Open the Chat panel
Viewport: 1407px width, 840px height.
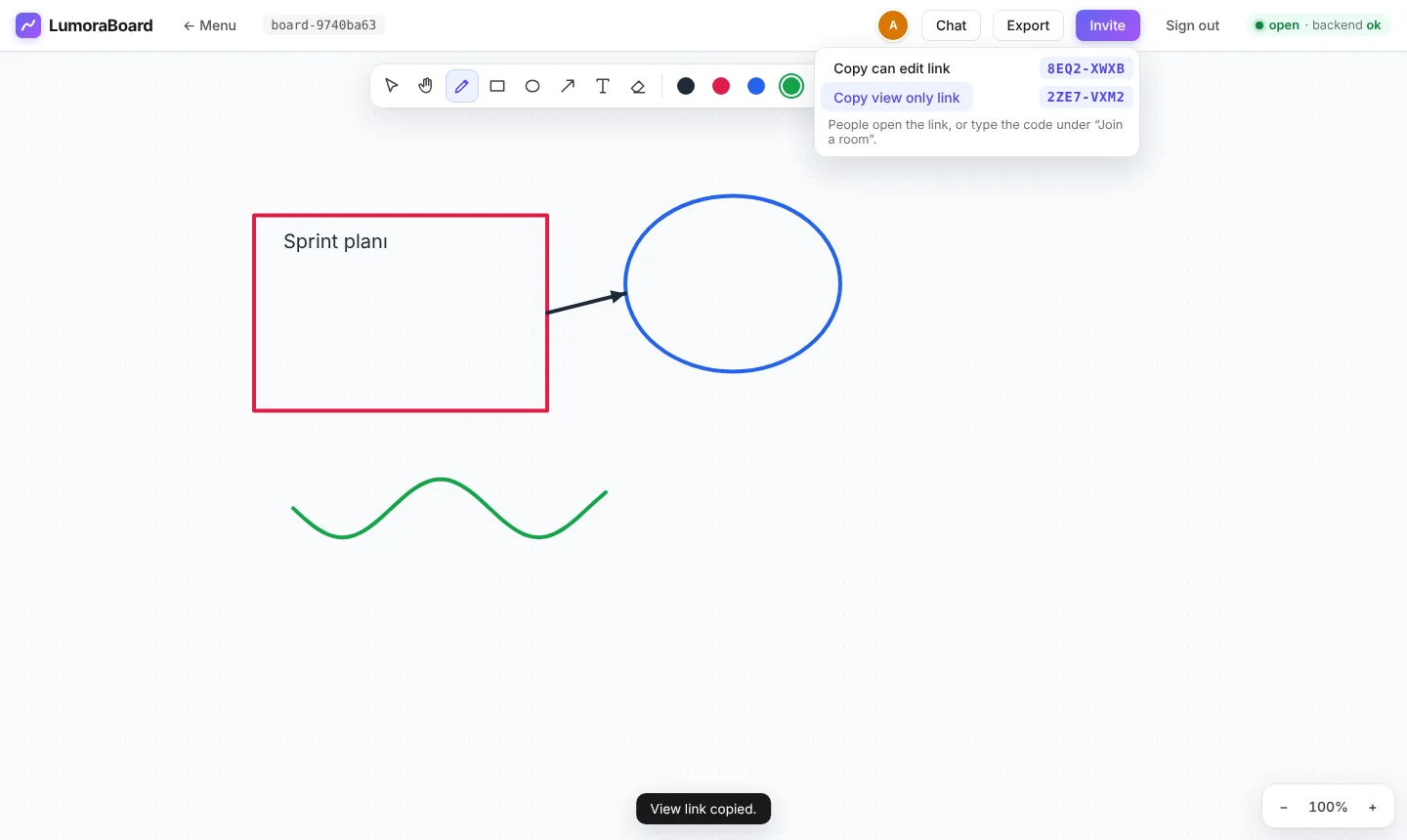[951, 25]
